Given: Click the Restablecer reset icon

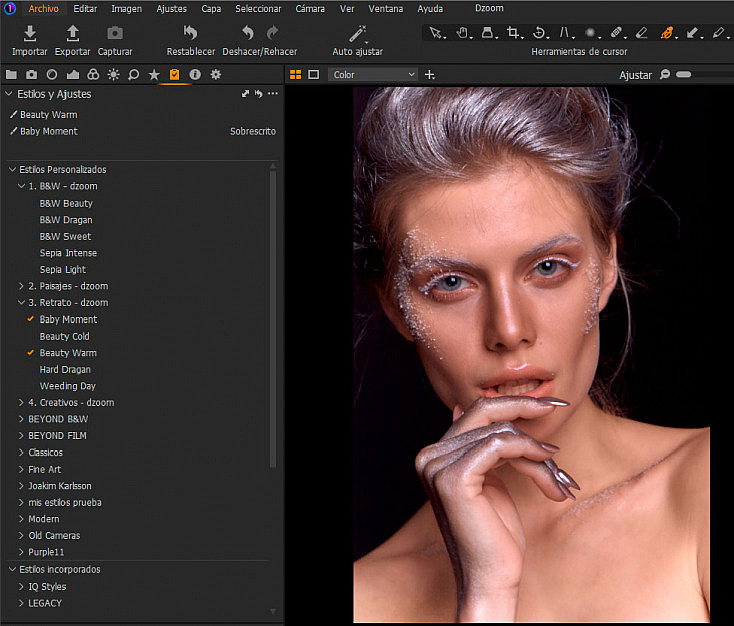Looking at the screenshot, I should coord(190,33).
